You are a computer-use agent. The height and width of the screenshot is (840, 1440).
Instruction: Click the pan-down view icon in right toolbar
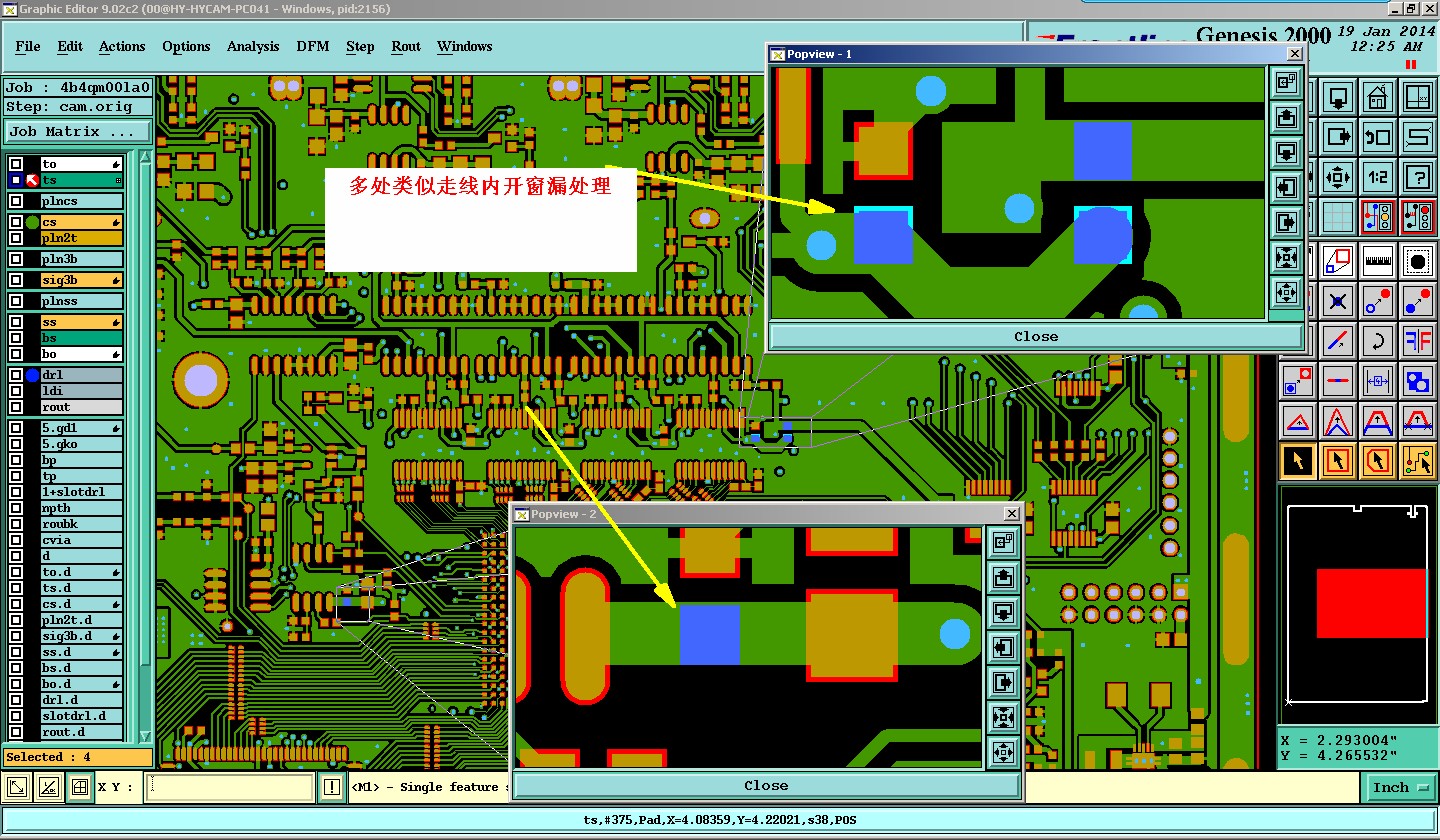1337,98
